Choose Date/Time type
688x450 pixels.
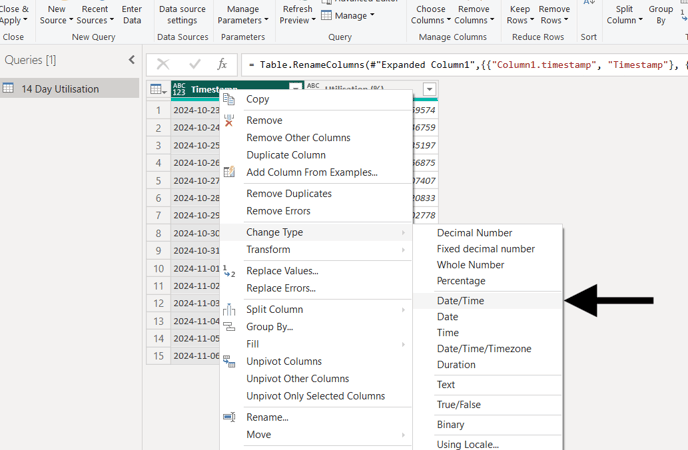click(487, 301)
